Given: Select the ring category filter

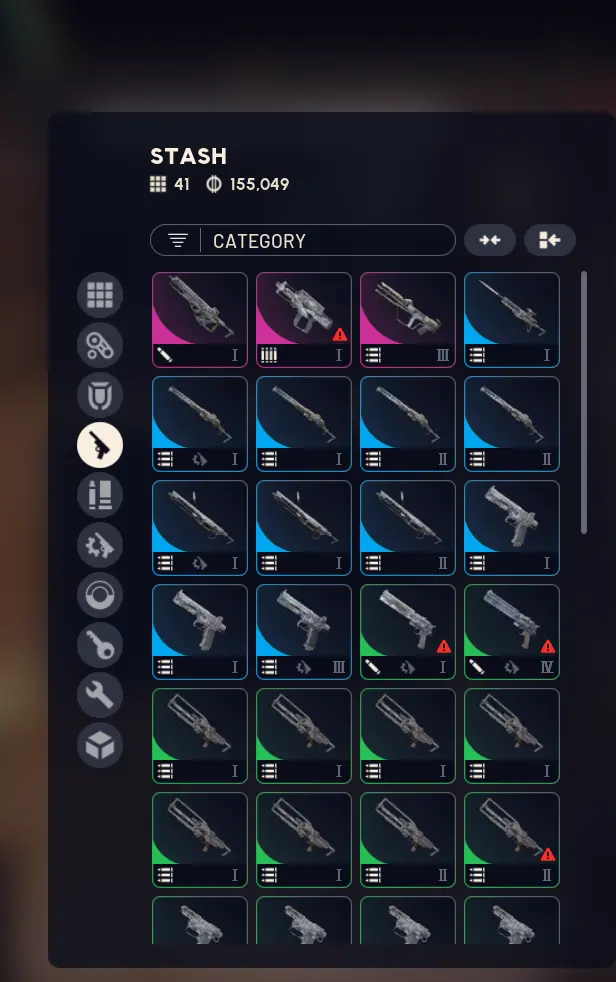Looking at the screenshot, I should pos(100,595).
